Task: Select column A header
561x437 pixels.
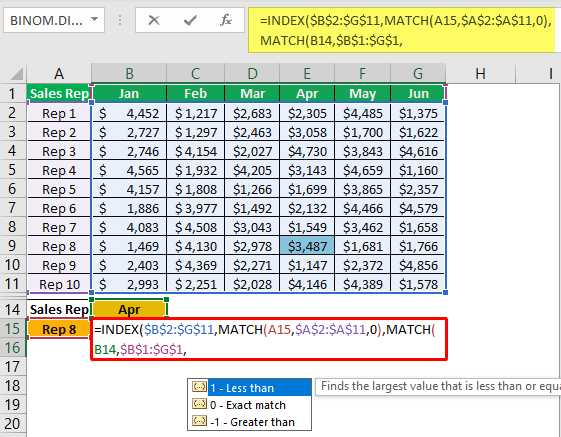Action: pyautogui.click(x=59, y=74)
